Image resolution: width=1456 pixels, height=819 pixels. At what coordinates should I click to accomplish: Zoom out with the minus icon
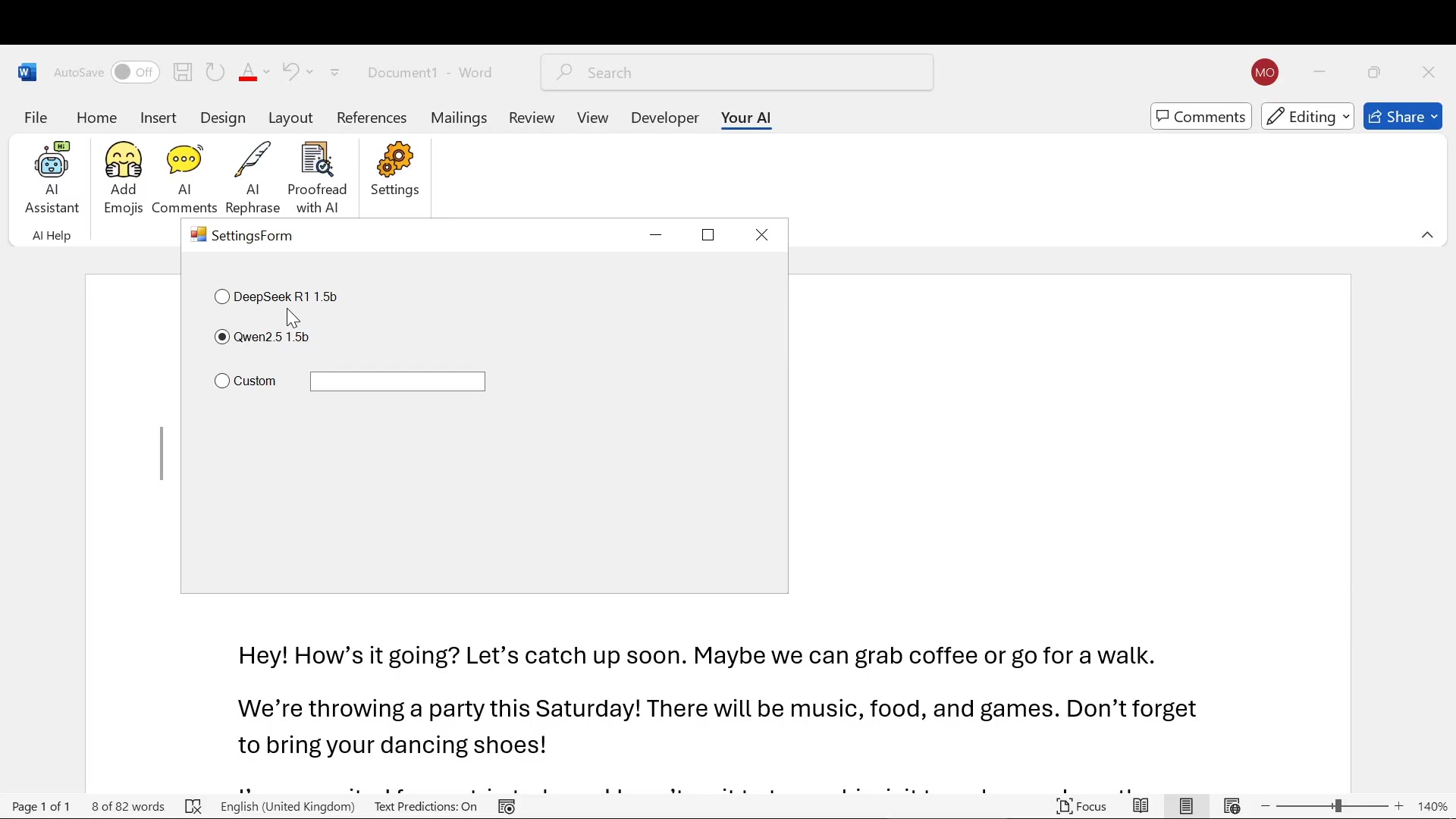point(1266,807)
